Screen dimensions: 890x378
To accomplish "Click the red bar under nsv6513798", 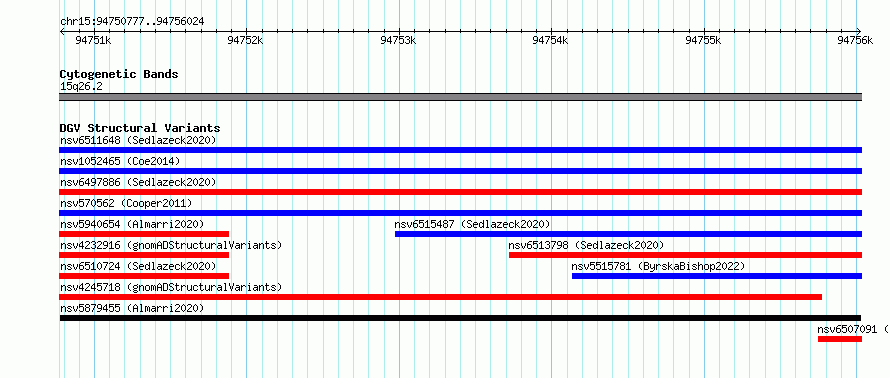I will tap(686, 255).
